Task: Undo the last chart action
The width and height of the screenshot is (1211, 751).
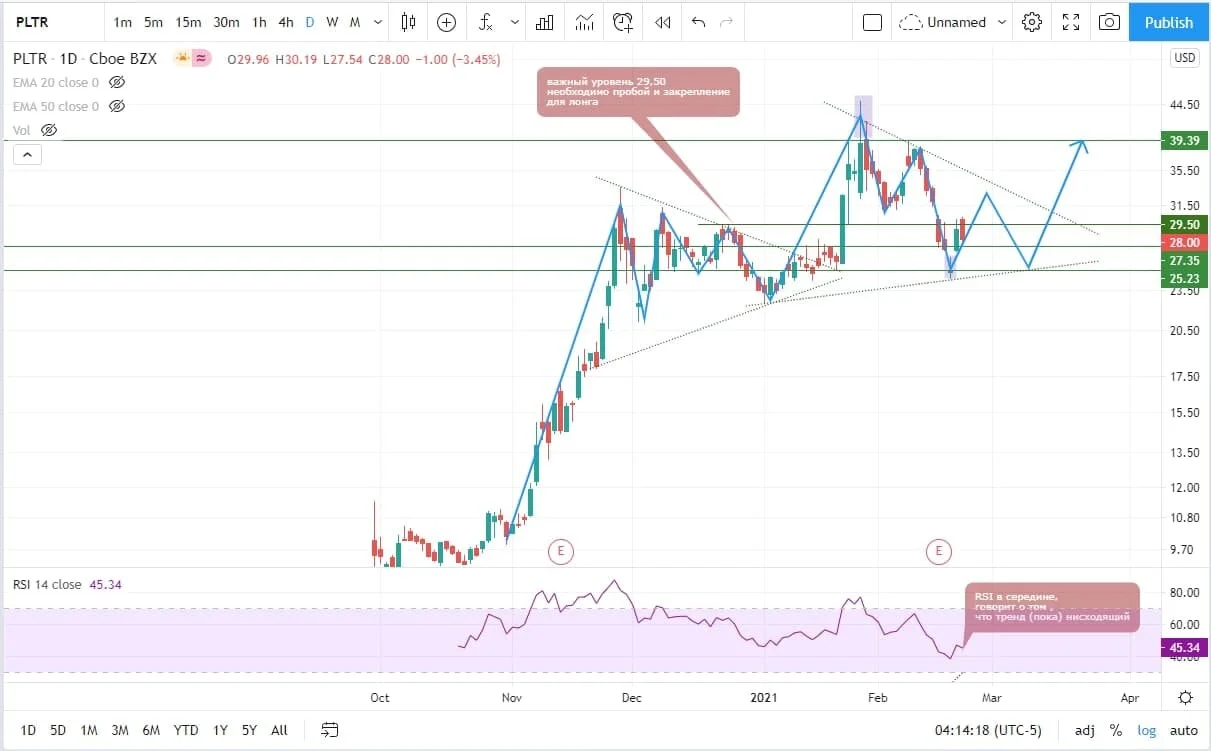Action: [x=698, y=22]
